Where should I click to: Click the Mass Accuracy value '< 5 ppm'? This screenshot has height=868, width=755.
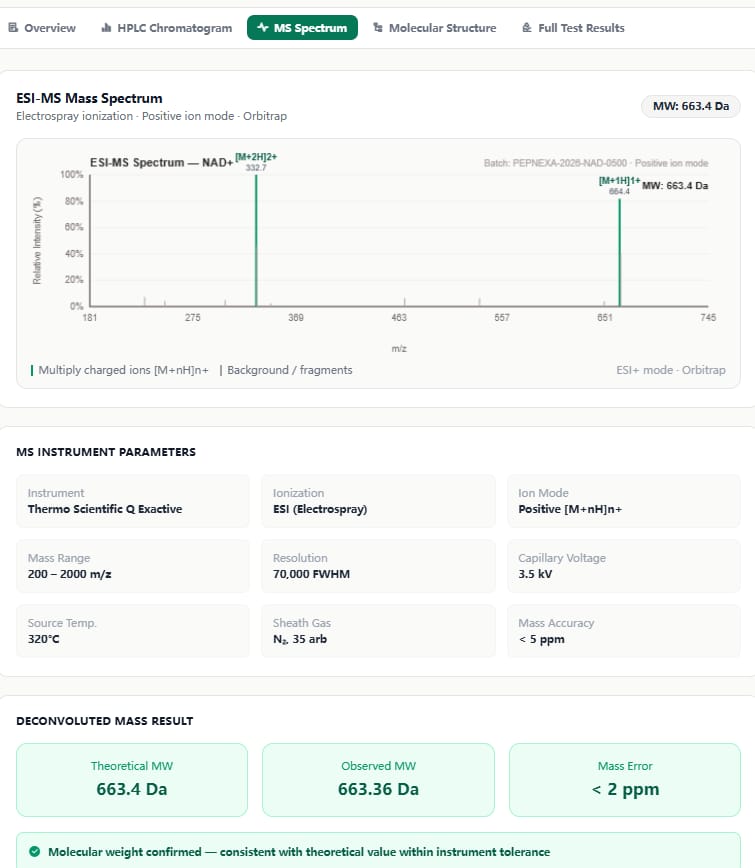(x=541, y=639)
